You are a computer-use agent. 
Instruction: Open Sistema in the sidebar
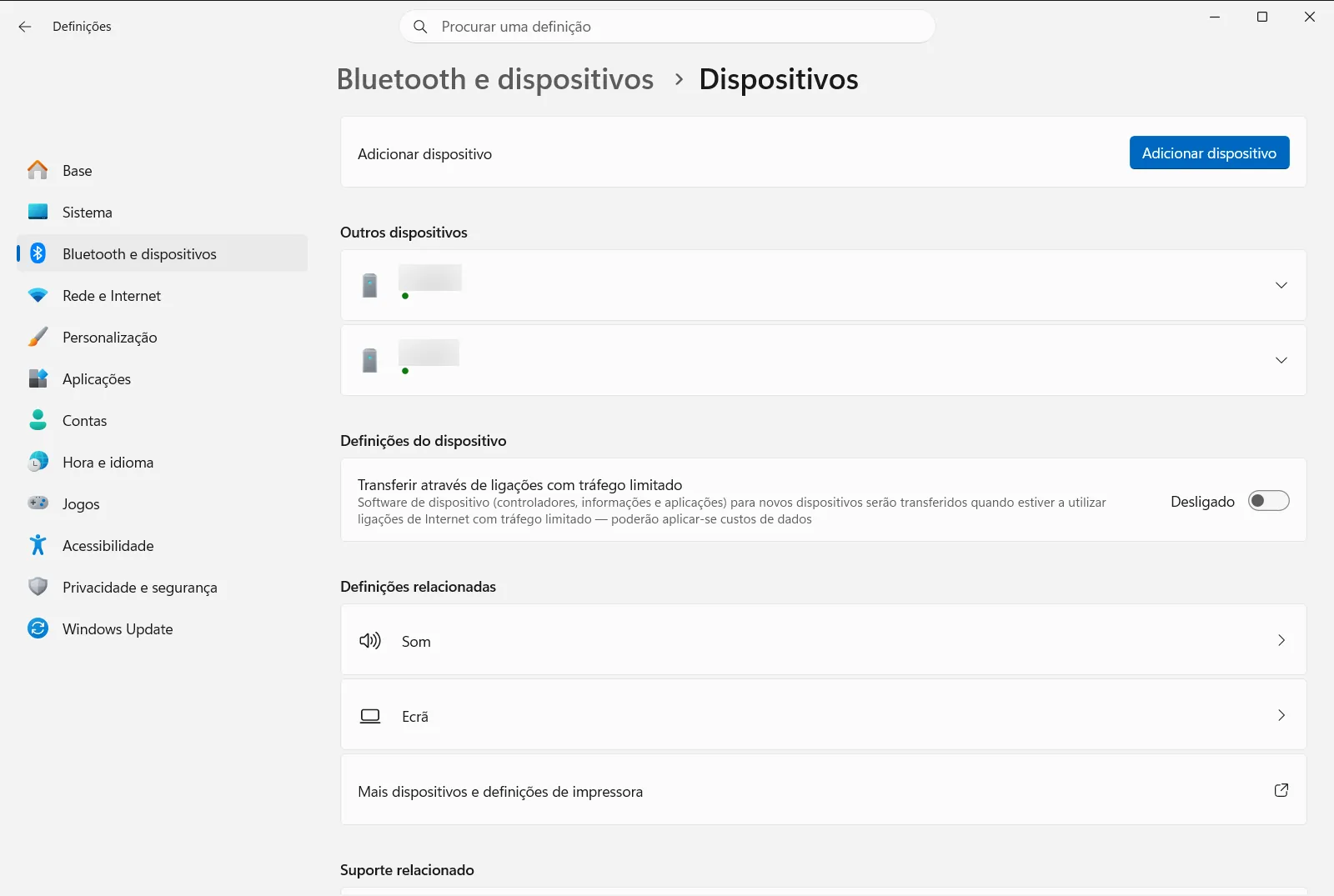pos(162,212)
